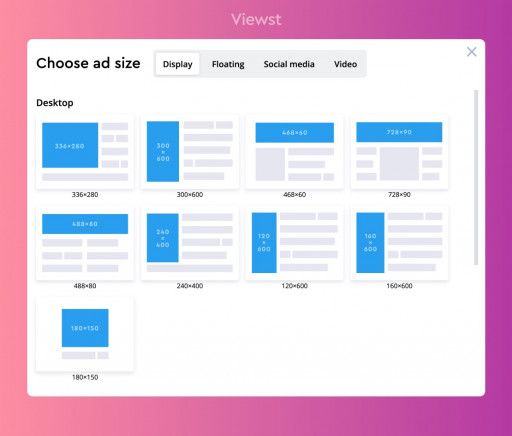512x436 pixels.
Task: Select the 488×80 banner thumbnail
Action: tap(85, 243)
